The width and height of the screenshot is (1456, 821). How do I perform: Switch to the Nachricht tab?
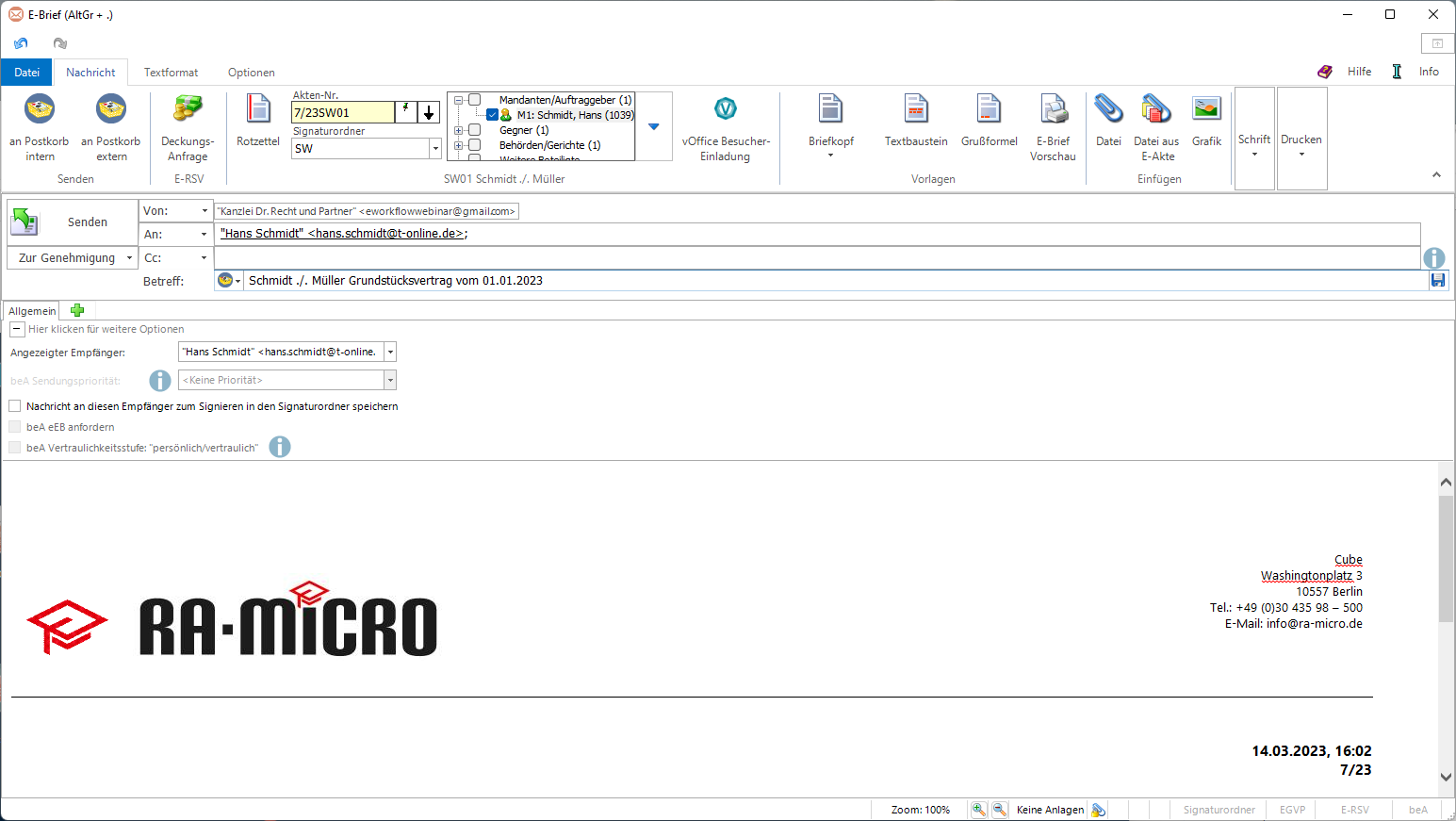90,72
